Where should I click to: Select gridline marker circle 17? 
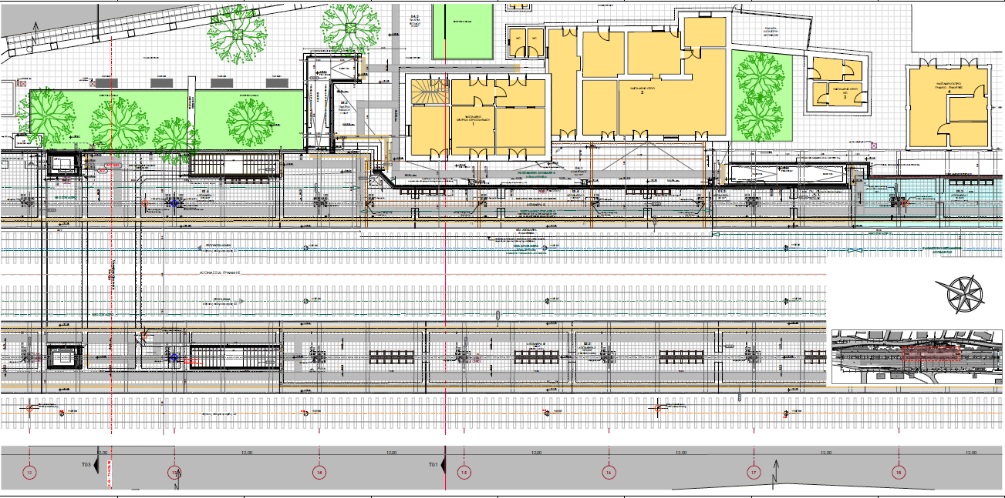coord(754,472)
